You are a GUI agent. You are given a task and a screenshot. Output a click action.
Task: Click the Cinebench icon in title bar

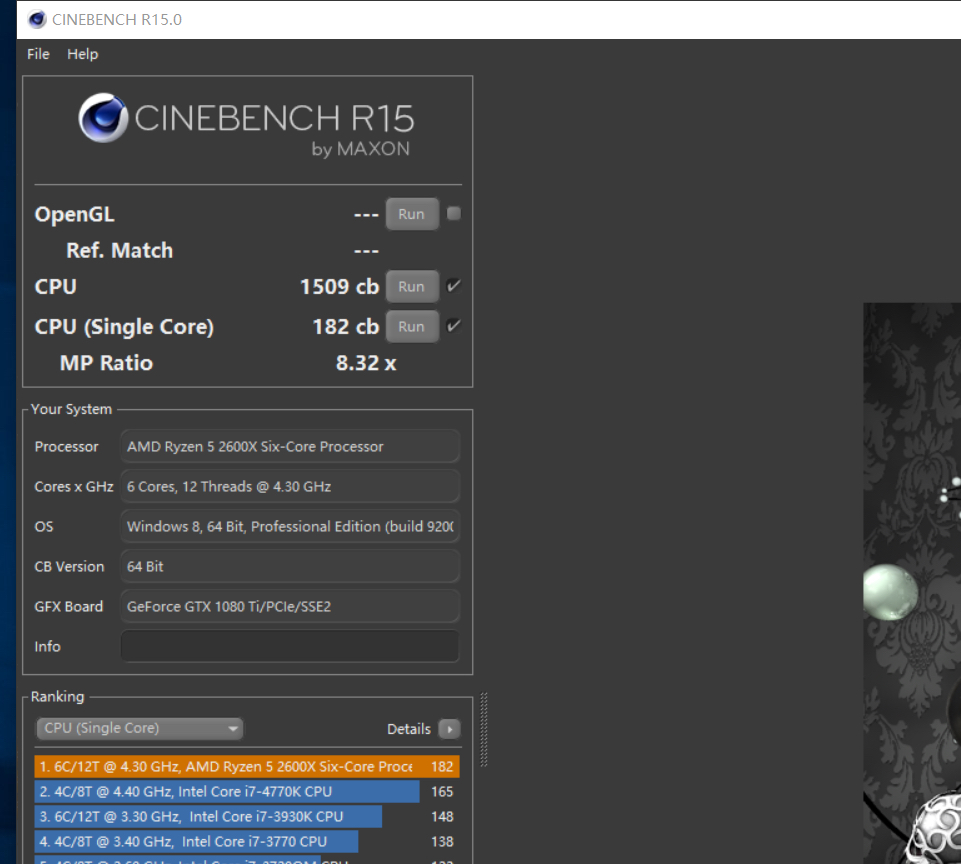pyautogui.click(x=37, y=20)
